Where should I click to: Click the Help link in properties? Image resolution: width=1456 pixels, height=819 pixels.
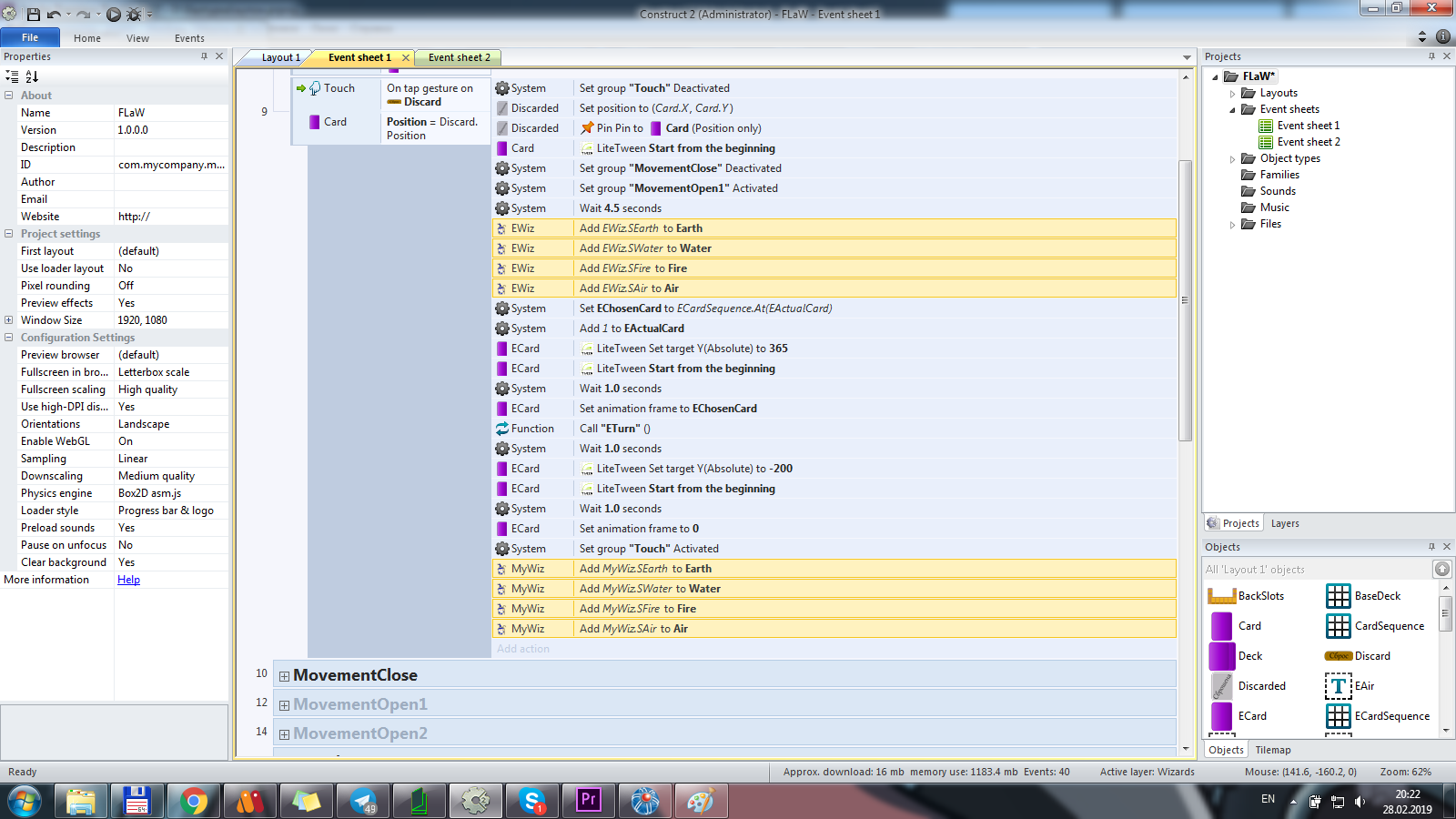tap(128, 580)
